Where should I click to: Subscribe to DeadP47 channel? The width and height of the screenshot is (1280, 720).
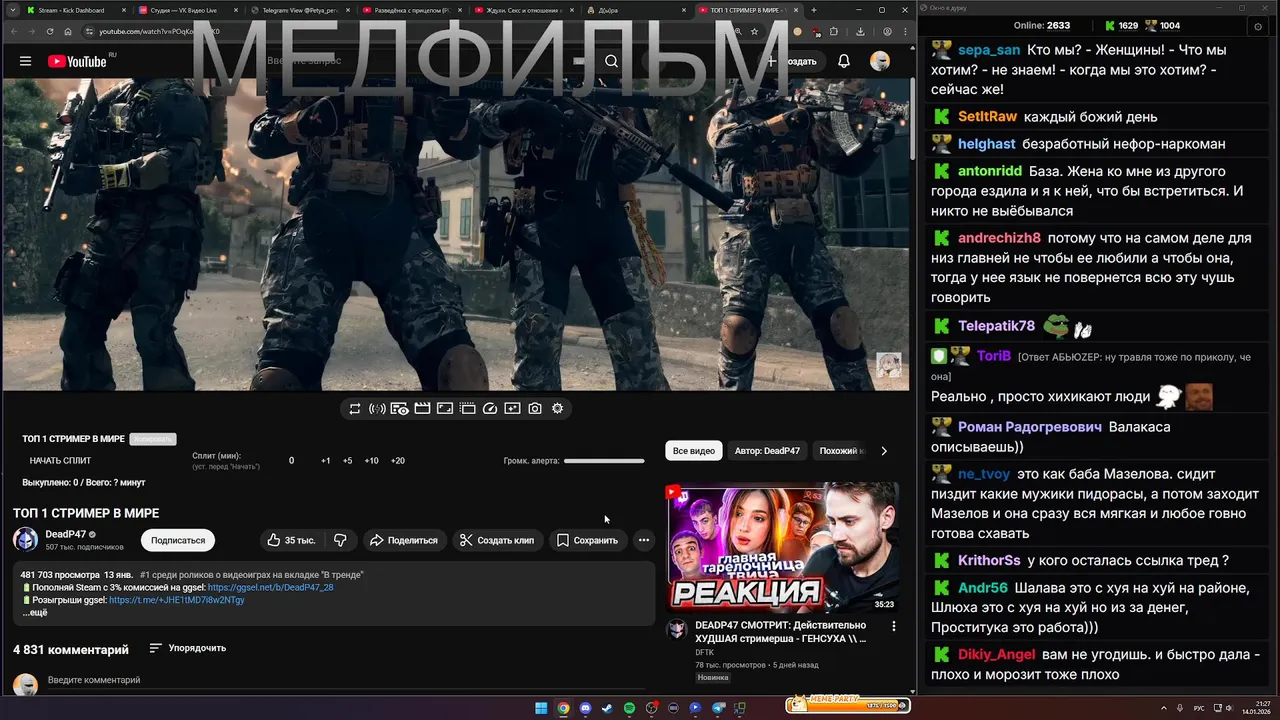tap(178, 540)
